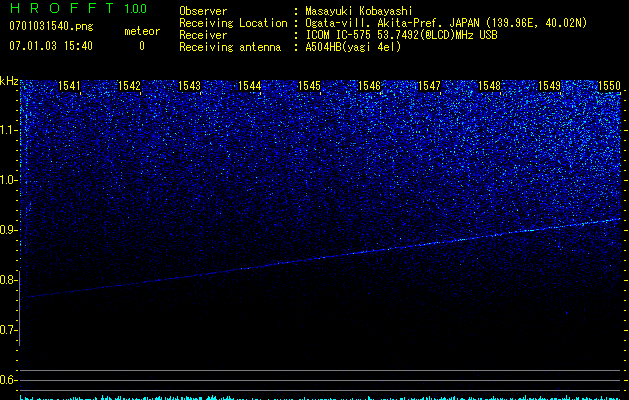Click the Receiver field label
Screen dimensions: 629x400
click(x=203, y=35)
